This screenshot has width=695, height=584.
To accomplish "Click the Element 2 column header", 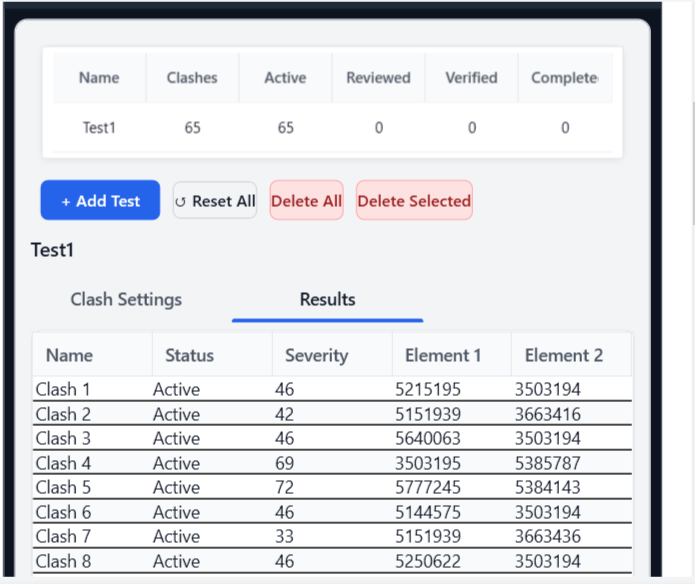I will [x=571, y=355].
